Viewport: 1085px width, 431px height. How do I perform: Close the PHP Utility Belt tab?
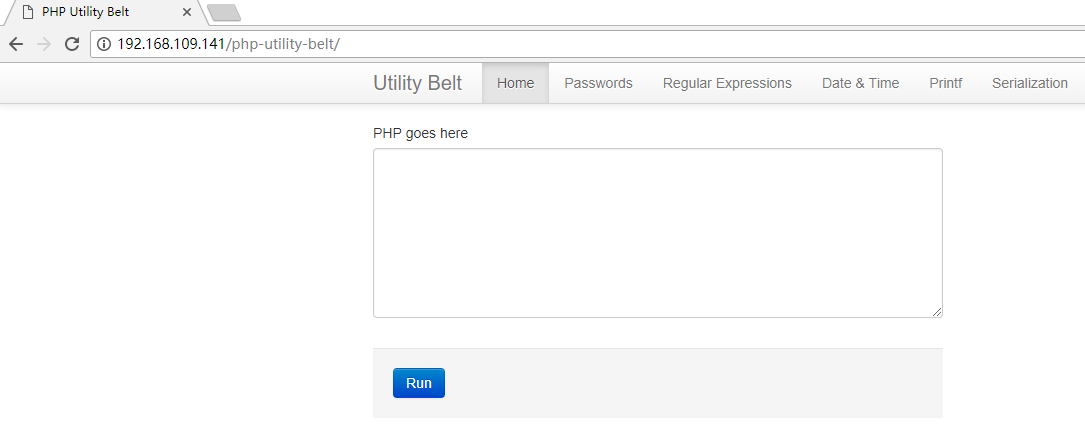(187, 12)
